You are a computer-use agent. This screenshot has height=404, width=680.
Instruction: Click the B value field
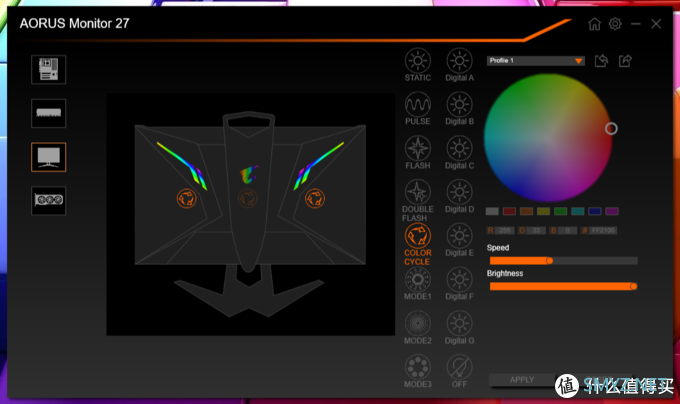pos(567,230)
